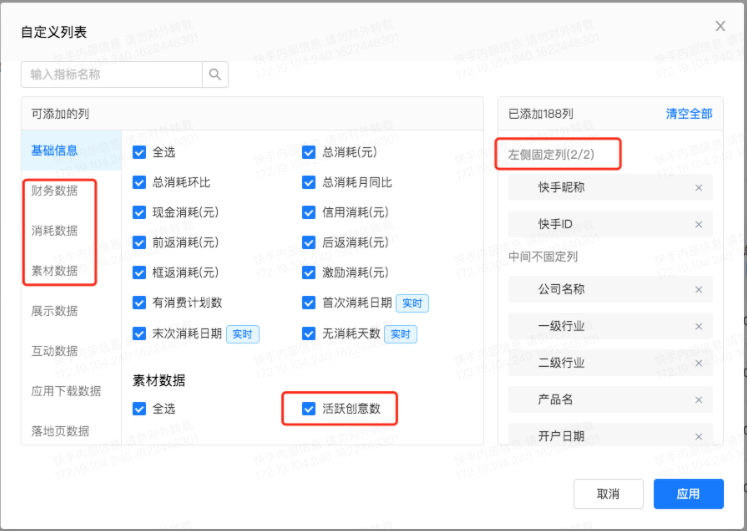Select the 开户日期 column item

click(610, 435)
